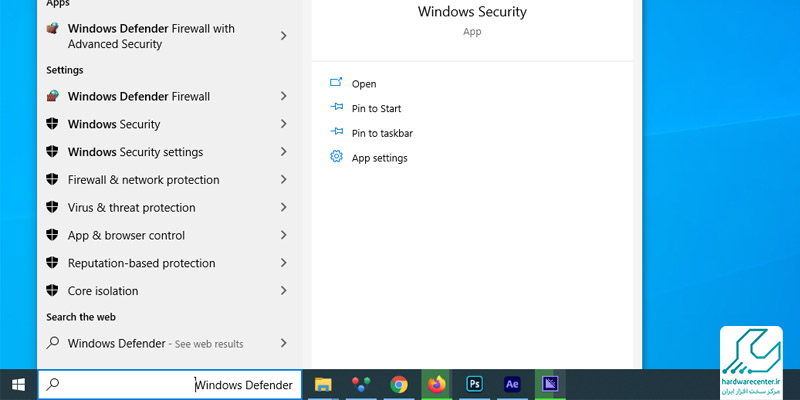
Task: Choose Pin to Start
Action: coord(377,109)
